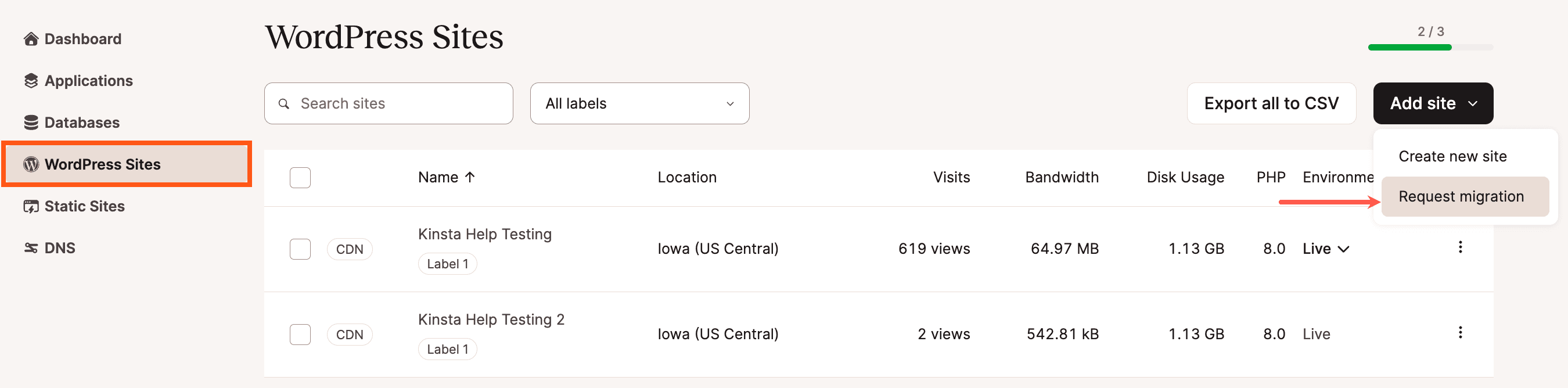Click Export all to CSV button
Screen dimensions: 1568x388
pyautogui.click(x=1271, y=103)
